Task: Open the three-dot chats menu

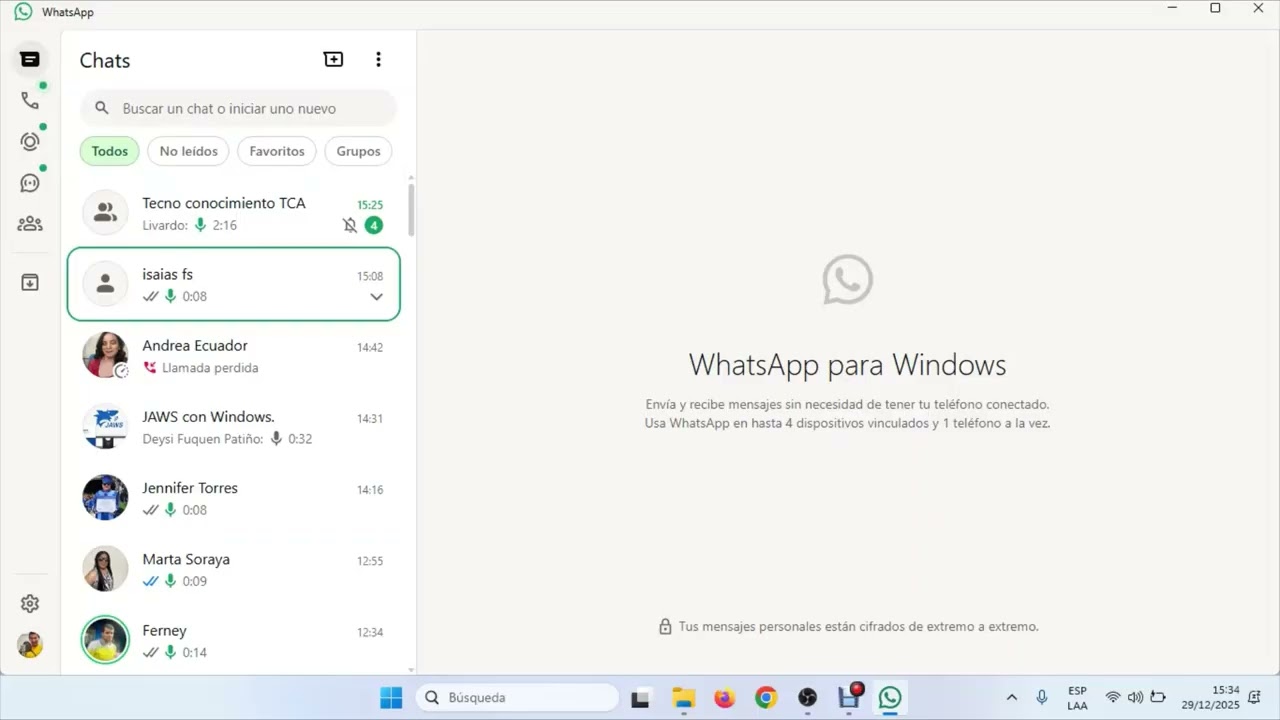Action: coord(378,60)
